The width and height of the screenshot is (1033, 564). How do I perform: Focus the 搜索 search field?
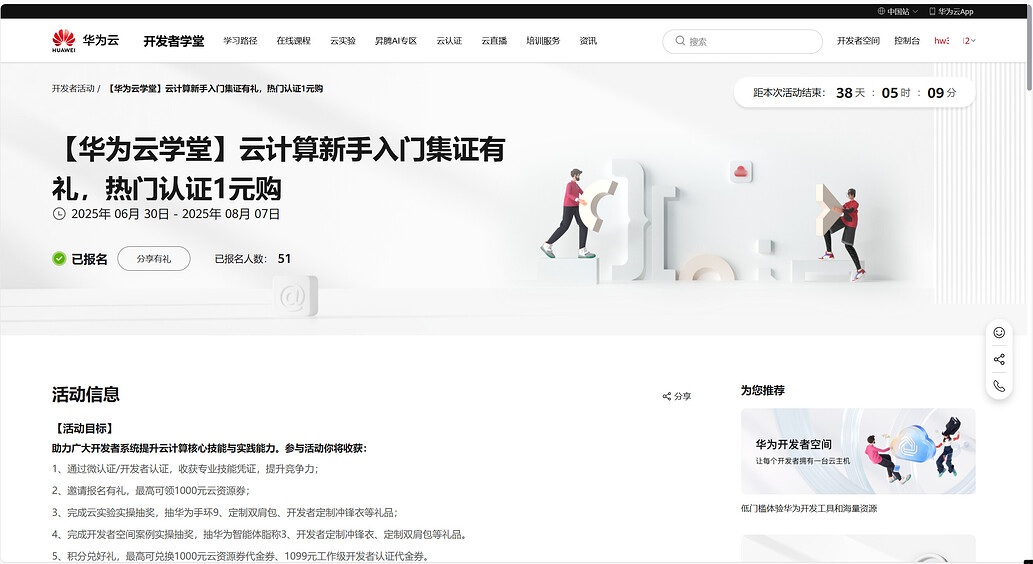coord(742,42)
